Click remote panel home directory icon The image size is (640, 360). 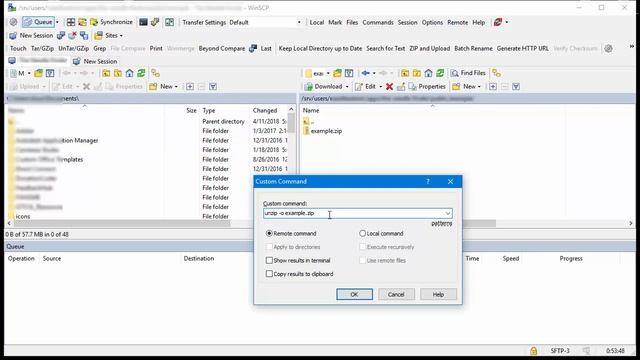pyautogui.click(x=428, y=73)
